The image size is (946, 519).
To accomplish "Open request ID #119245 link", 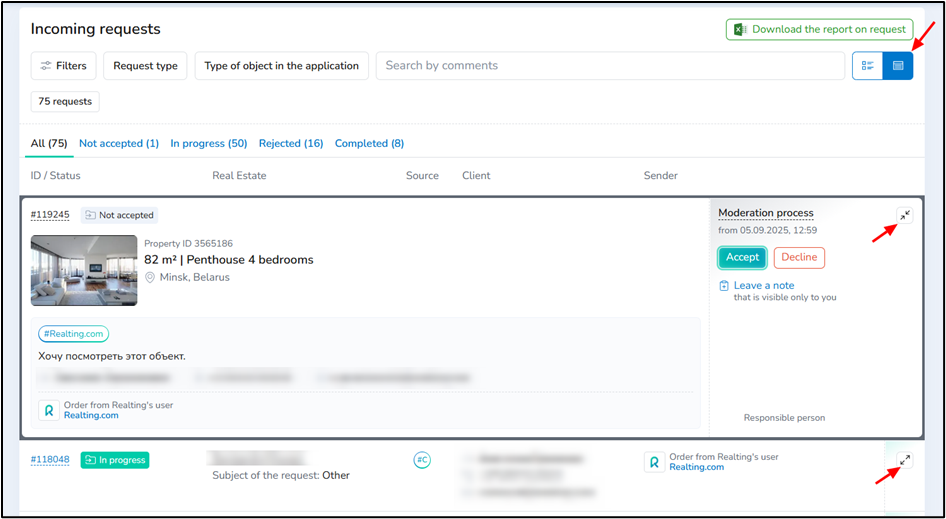I will click(50, 215).
